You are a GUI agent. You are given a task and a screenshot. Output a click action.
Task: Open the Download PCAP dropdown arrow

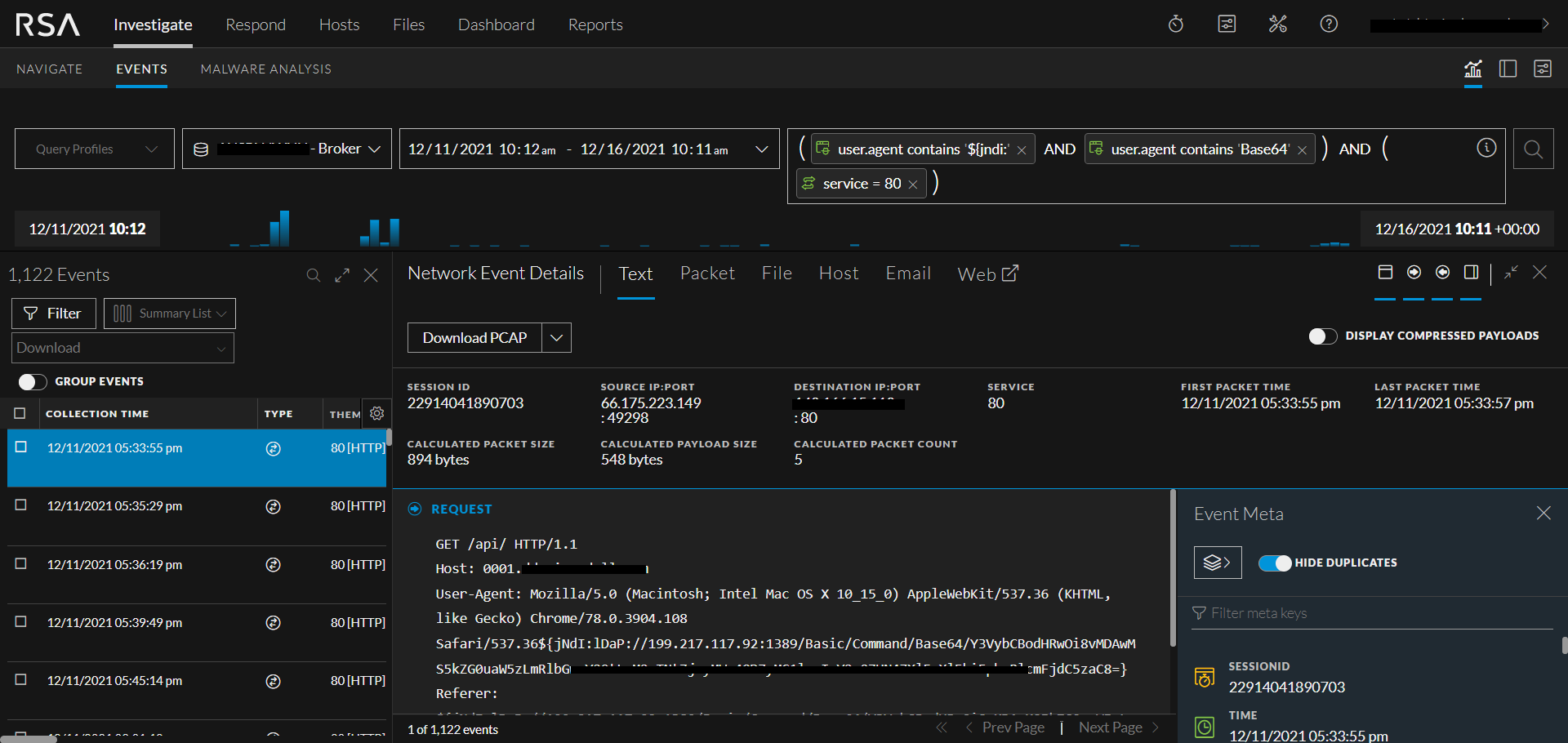tap(556, 337)
